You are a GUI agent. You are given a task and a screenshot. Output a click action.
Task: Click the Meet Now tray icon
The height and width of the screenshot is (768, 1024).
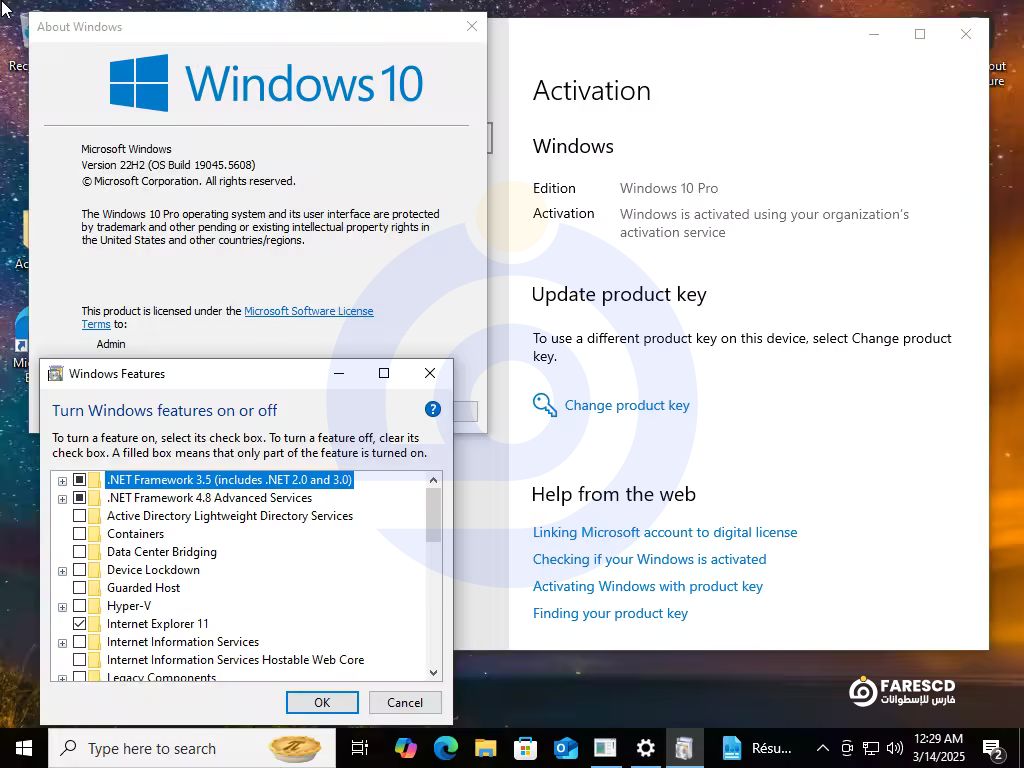click(847, 748)
